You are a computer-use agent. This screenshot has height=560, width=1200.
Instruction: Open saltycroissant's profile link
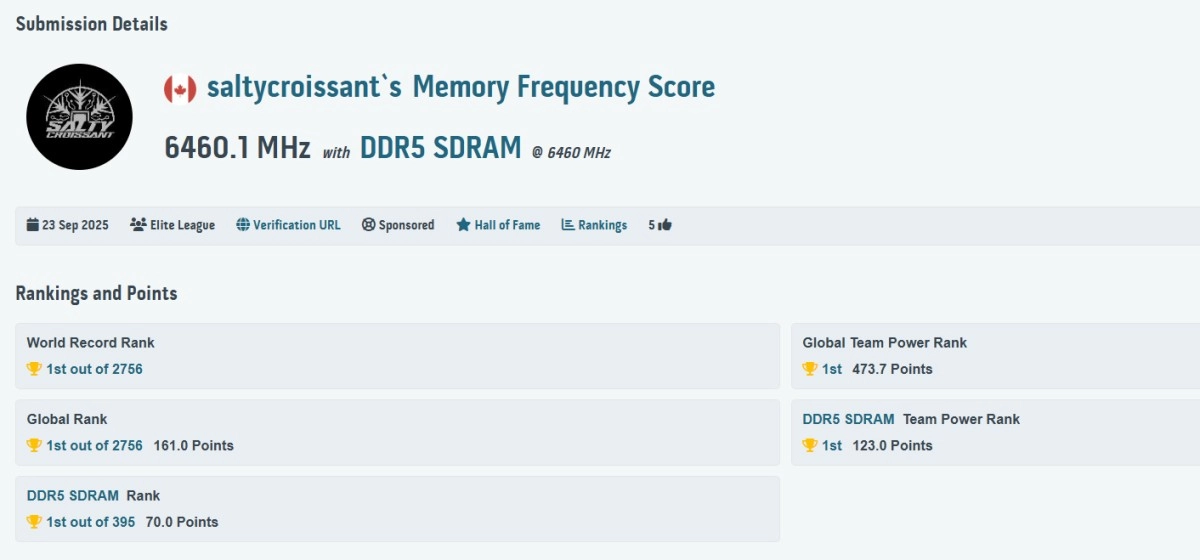(x=304, y=87)
